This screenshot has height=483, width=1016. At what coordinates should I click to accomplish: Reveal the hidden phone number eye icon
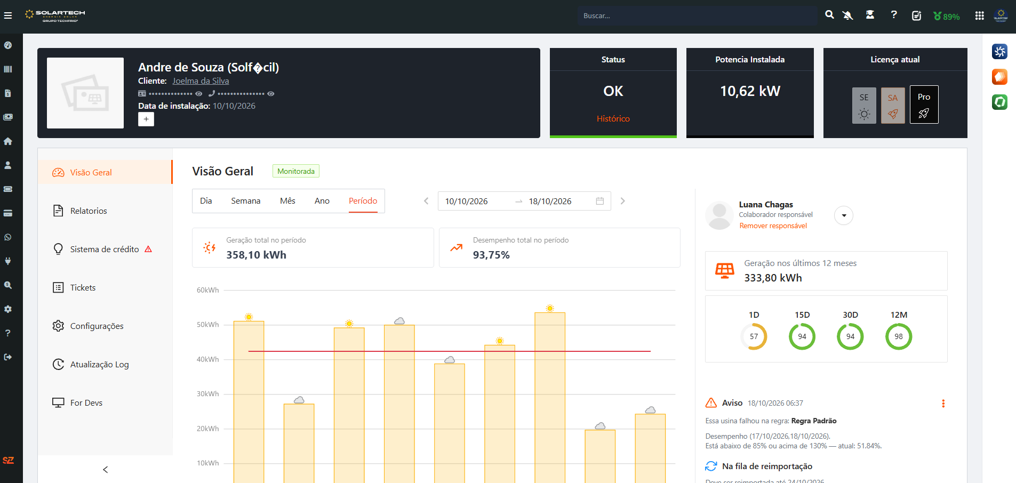(271, 93)
